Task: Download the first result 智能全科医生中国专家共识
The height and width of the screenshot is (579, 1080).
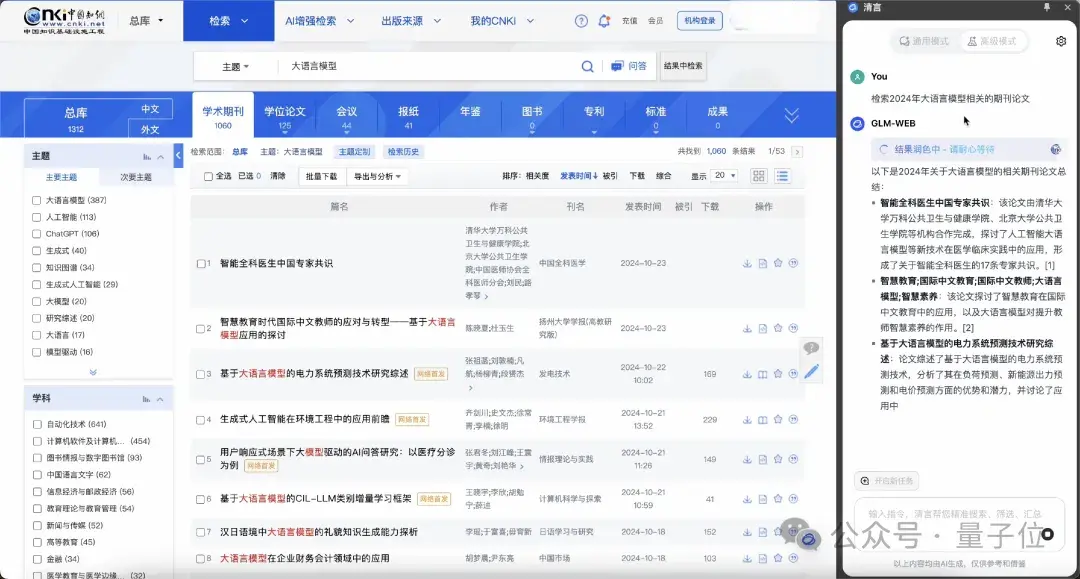Action: pyautogui.click(x=747, y=264)
